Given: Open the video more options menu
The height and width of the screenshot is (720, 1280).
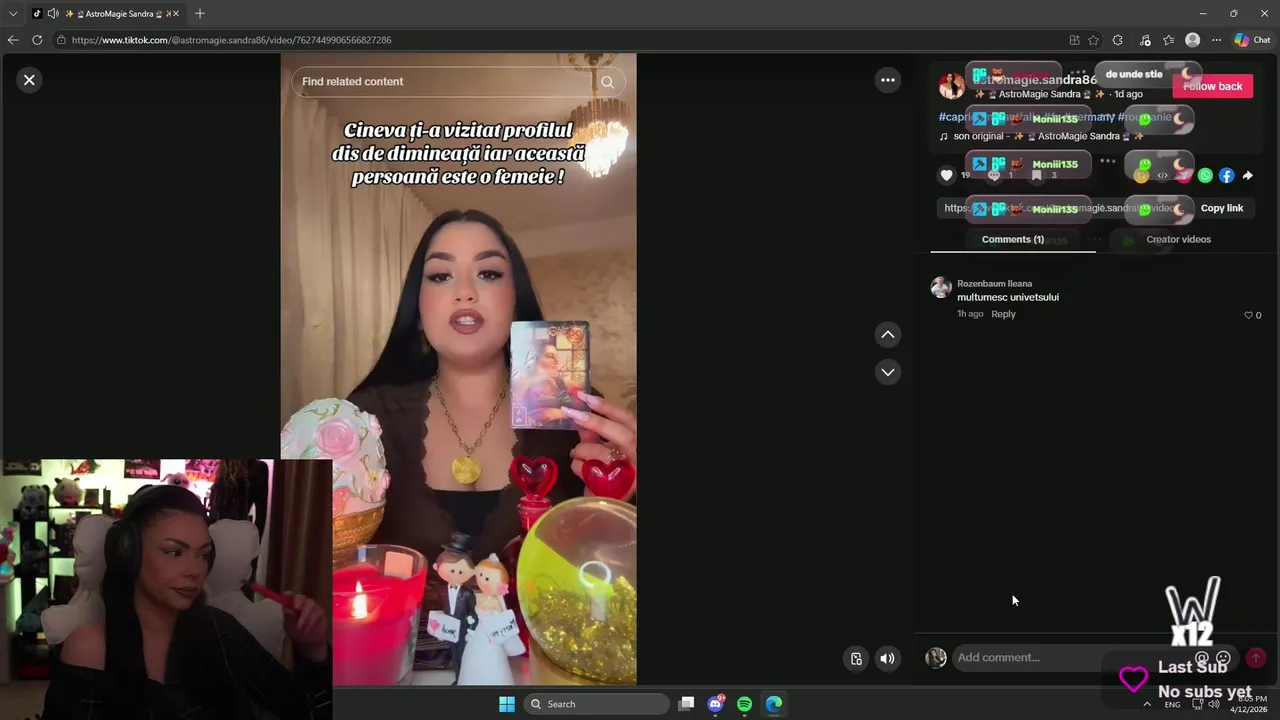Looking at the screenshot, I should (887, 80).
